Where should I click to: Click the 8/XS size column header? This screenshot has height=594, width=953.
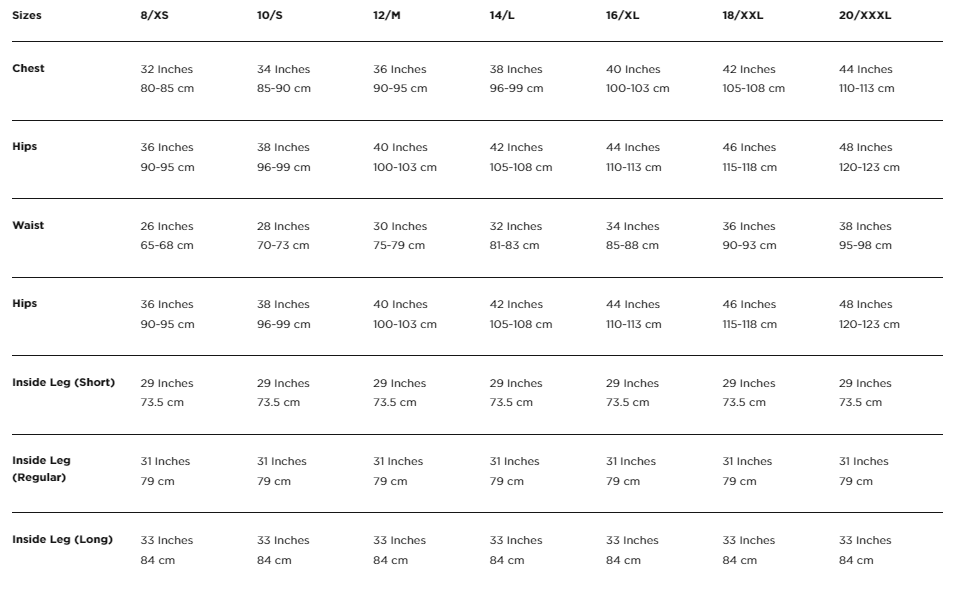[x=154, y=15]
